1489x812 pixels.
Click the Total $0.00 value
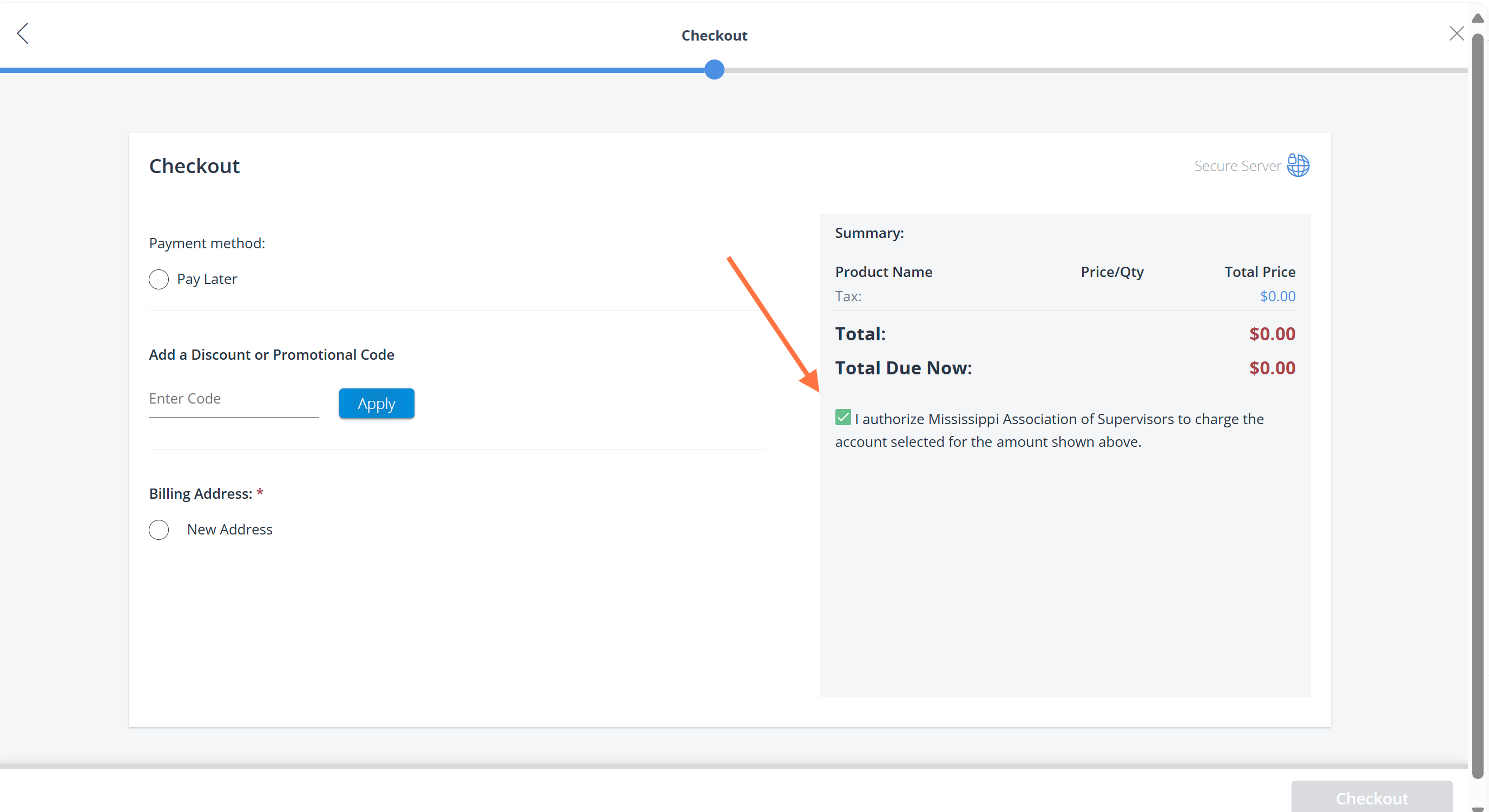point(1271,334)
